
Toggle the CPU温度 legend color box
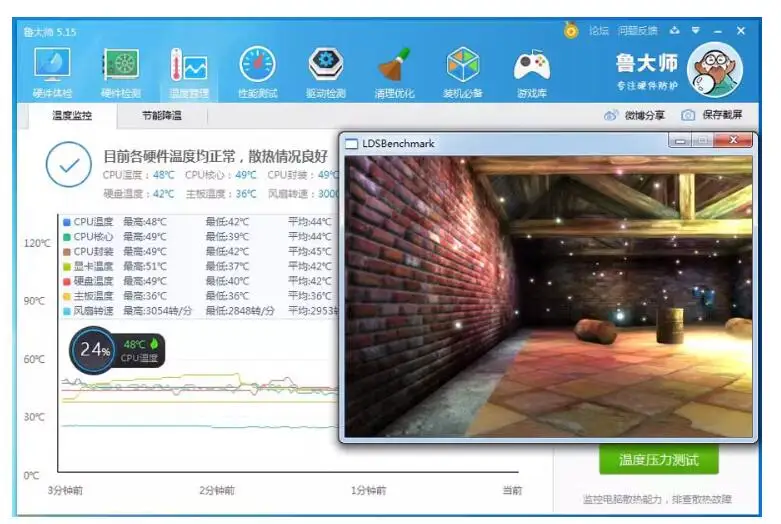click(67, 222)
